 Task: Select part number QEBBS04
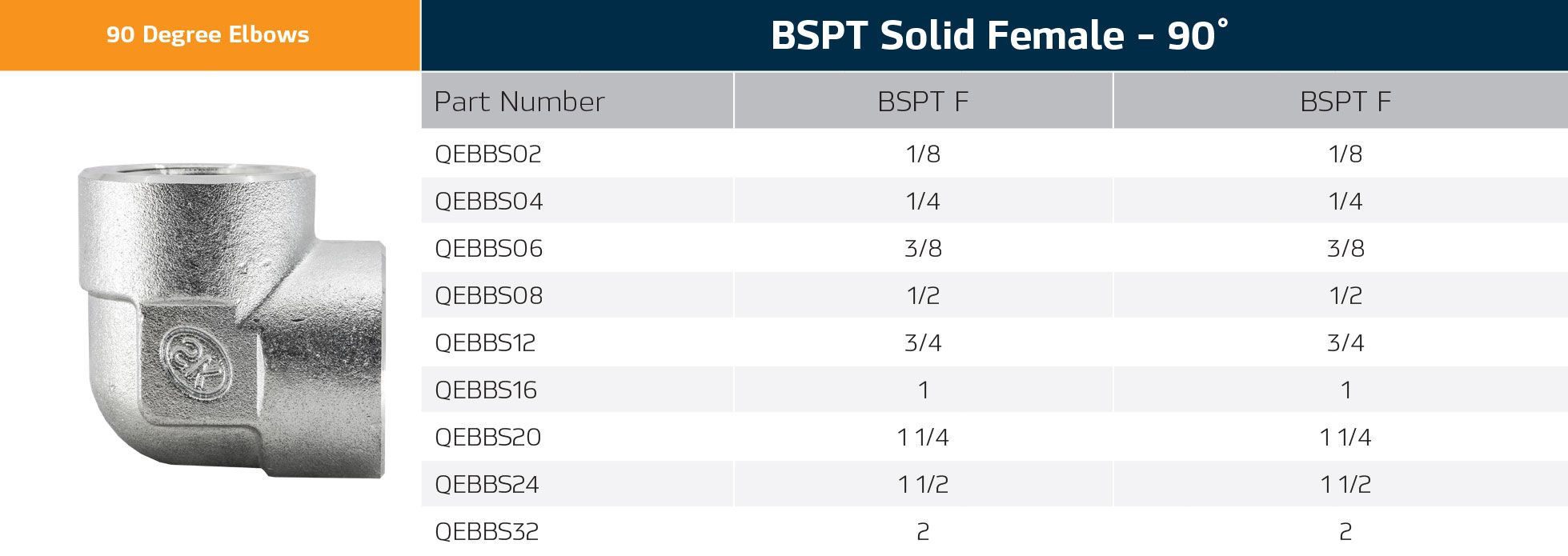click(x=489, y=201)
